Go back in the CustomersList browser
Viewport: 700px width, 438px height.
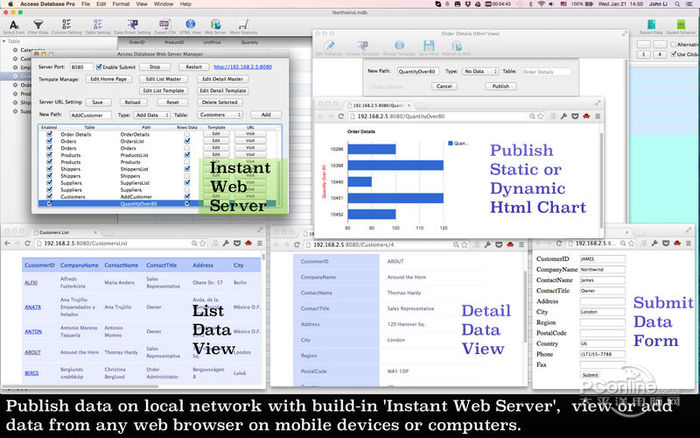[x=7, y=243]
